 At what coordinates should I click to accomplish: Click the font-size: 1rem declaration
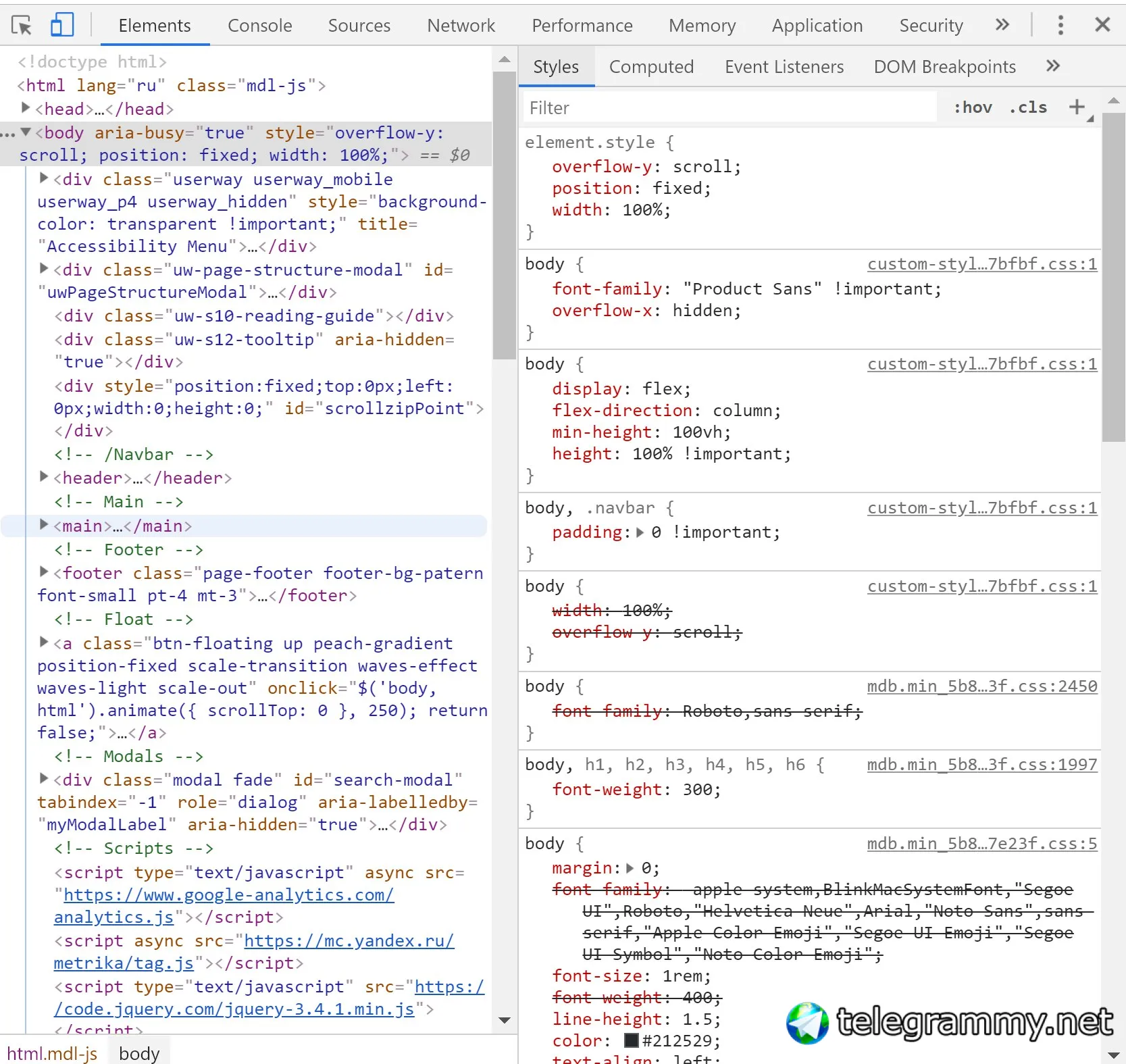[632, 976]
